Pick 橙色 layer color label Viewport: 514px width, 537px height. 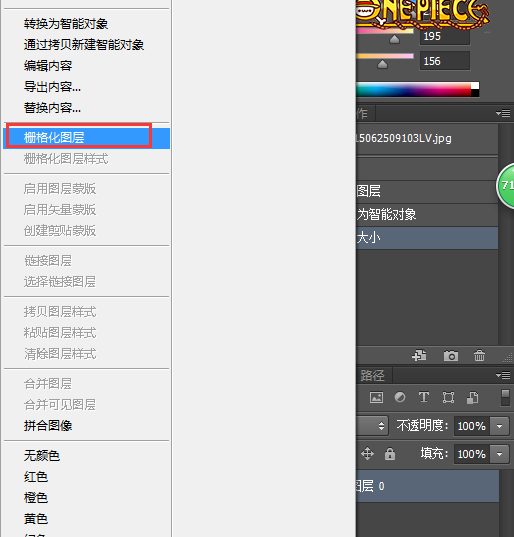36,498
